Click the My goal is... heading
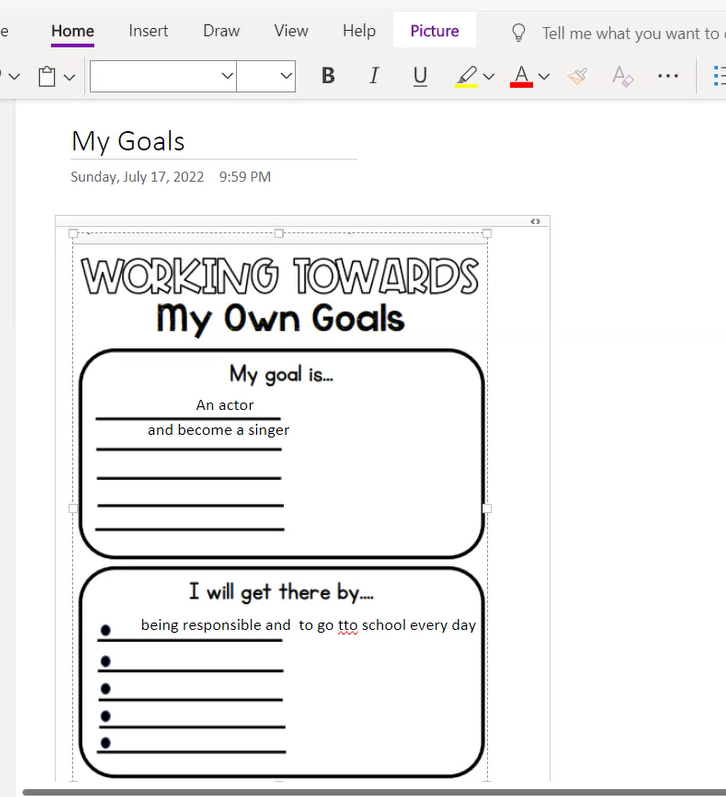The height and width of the screenshot is (797, 726). (281, 375)
